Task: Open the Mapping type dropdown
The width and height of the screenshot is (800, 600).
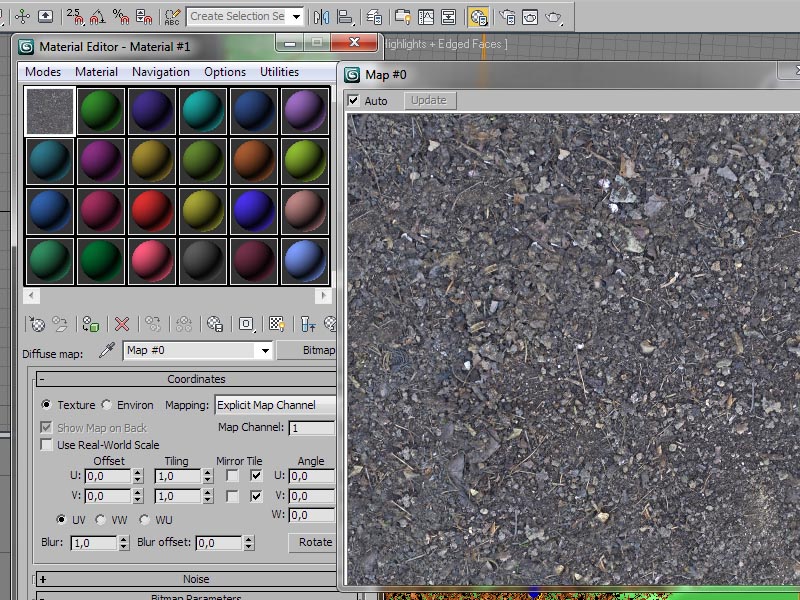Action: coord(275,405)
